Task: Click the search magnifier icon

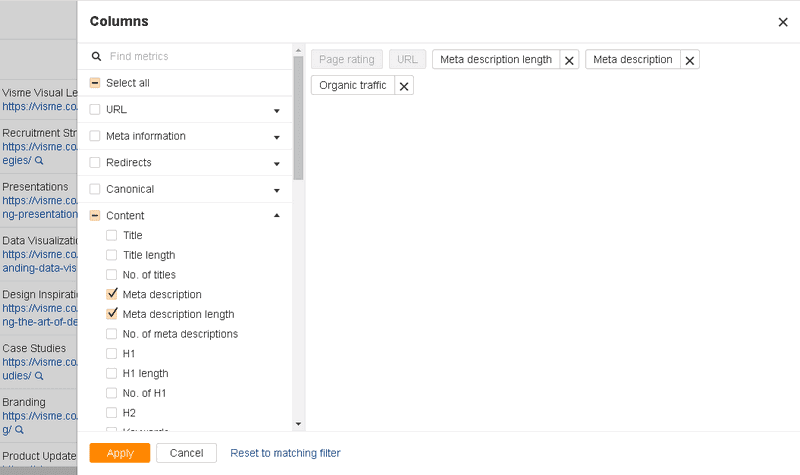Action: [97, 57]
